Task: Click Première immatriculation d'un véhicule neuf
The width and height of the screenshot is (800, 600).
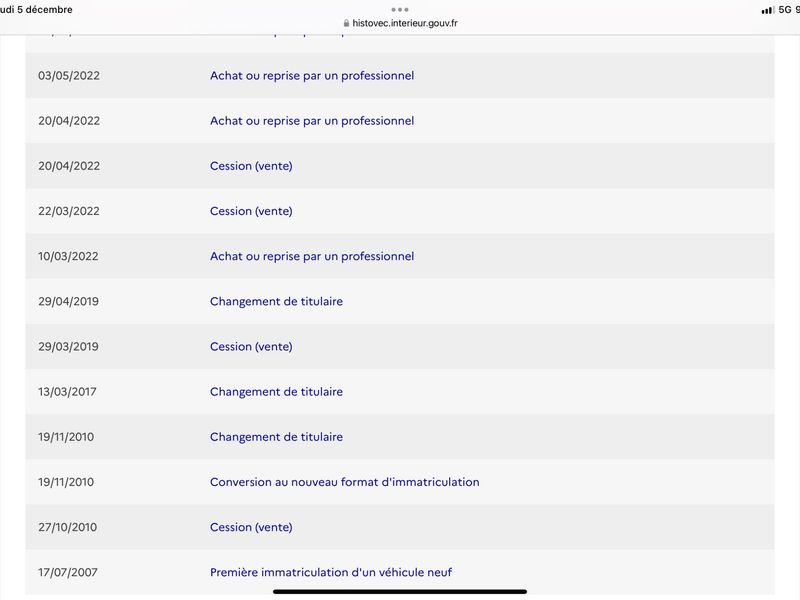Action: pyautogui.click(x=331, y=572)
